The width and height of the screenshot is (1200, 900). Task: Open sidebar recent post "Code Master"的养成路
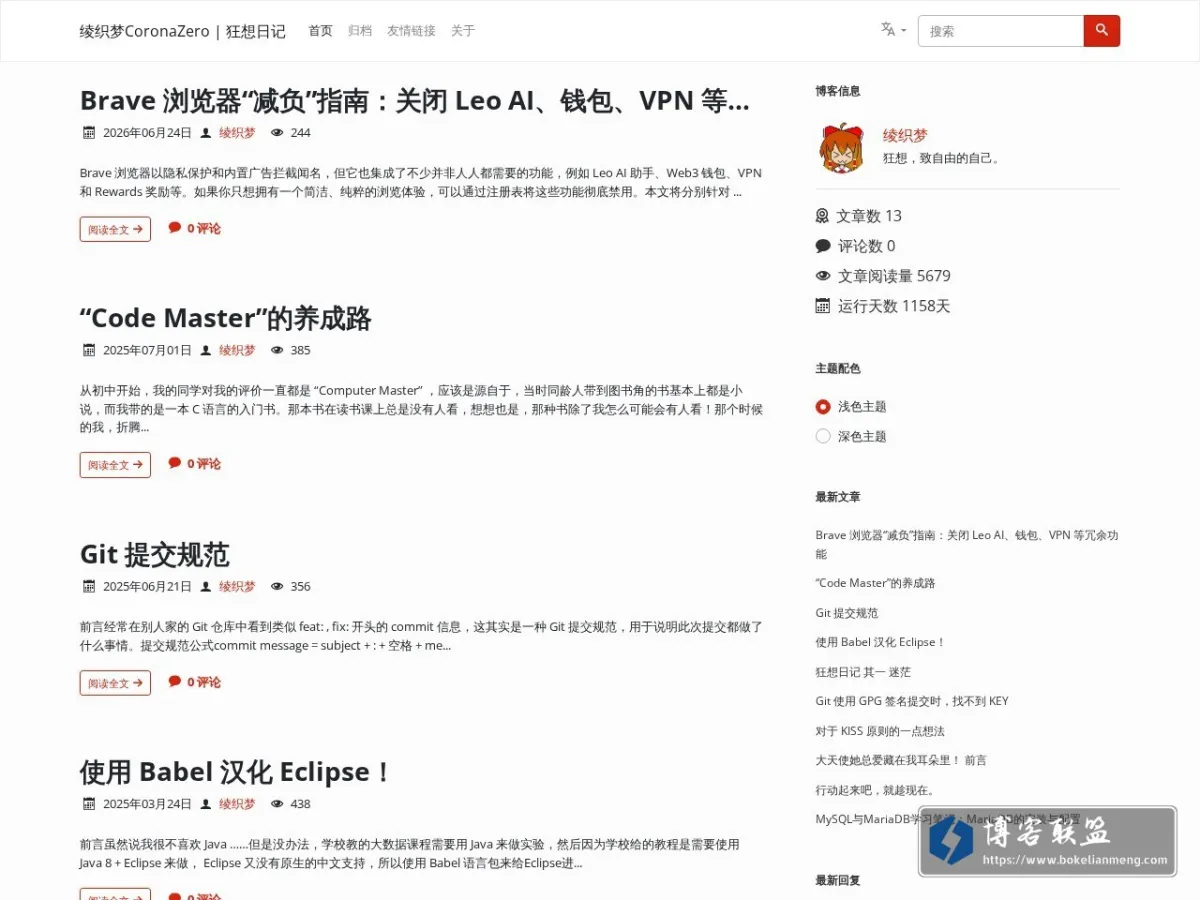pyautogui.click(x=875, y=583)
